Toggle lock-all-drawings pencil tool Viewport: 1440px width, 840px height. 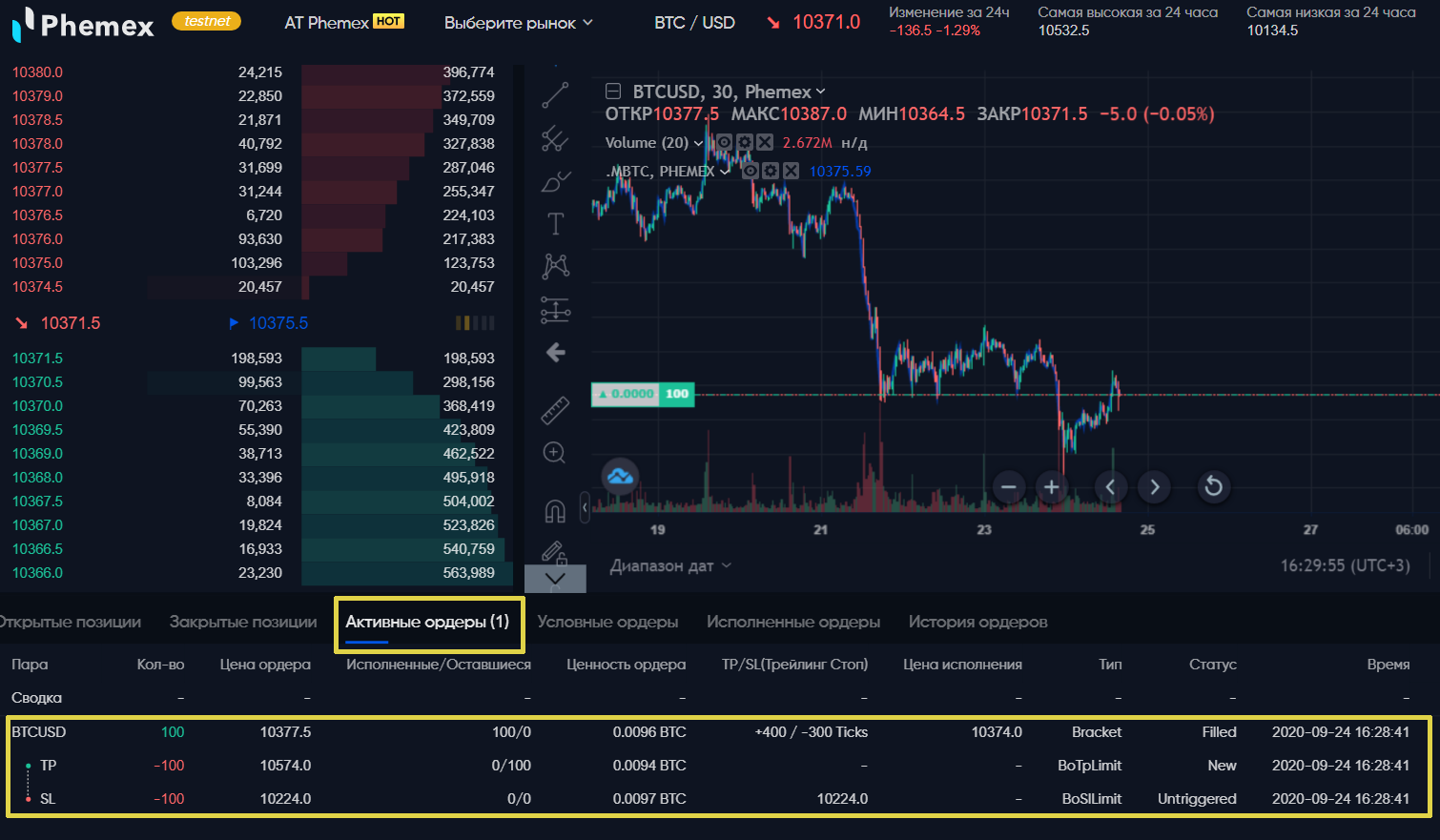555,553
